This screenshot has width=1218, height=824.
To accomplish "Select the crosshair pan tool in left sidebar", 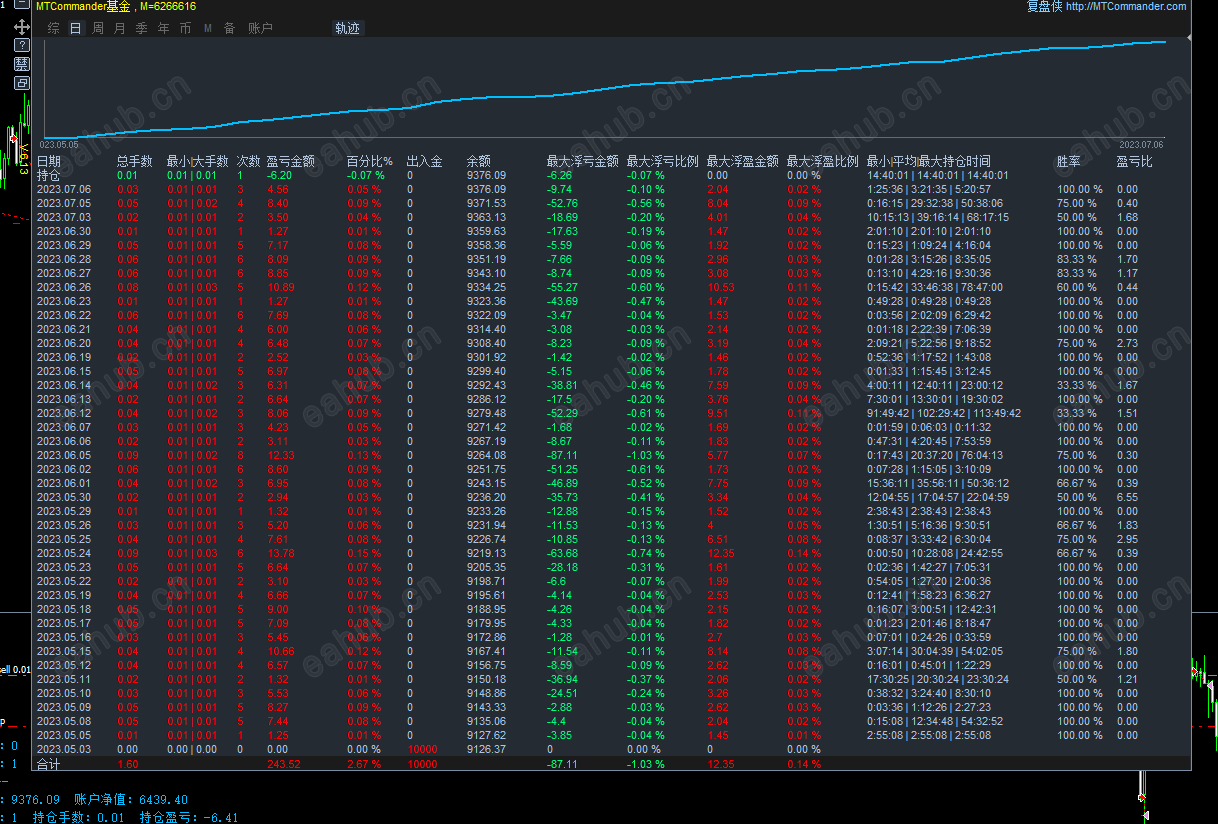I will [x=22, y=26].
